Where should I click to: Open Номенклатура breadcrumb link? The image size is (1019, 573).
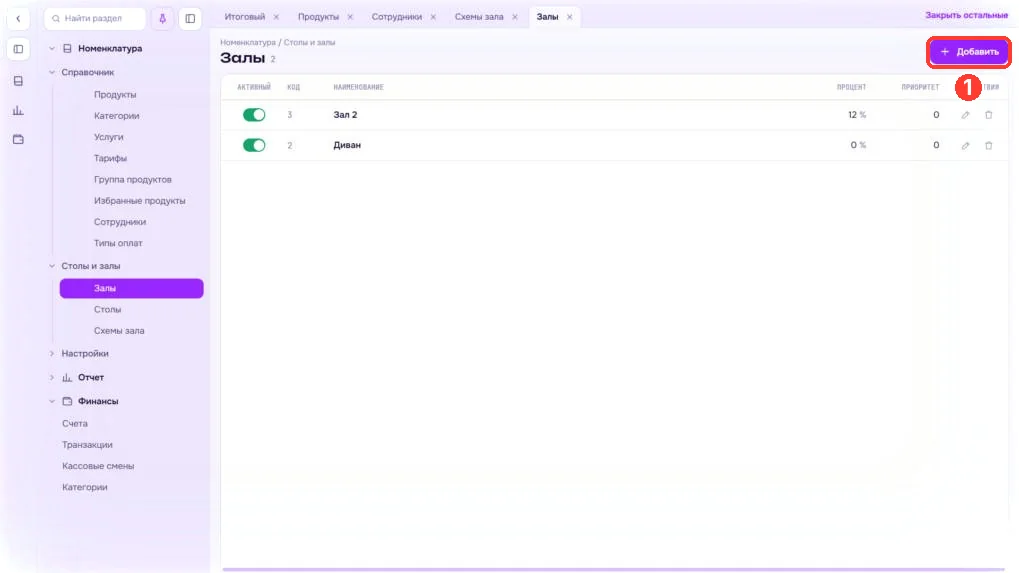248,42
